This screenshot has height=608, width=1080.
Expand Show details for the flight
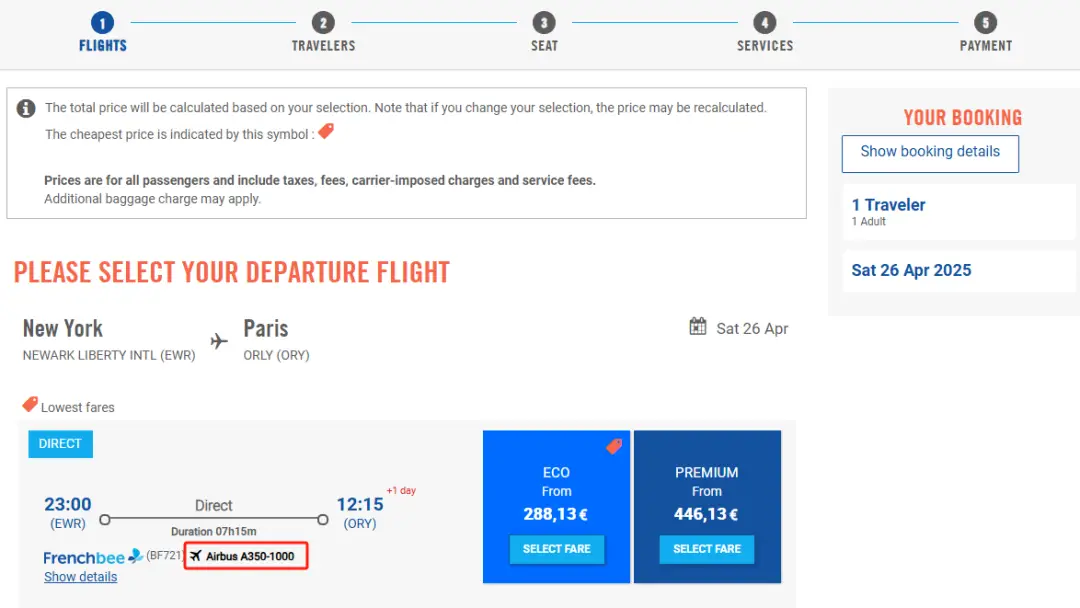pos(80,577)
